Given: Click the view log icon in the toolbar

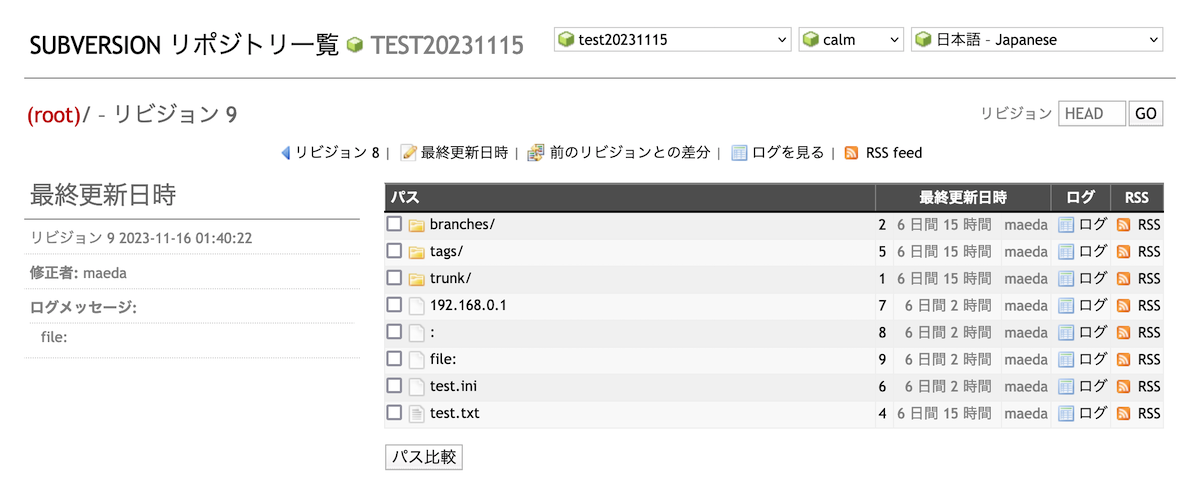Looking at the screenshot, I should click(740, 153).
